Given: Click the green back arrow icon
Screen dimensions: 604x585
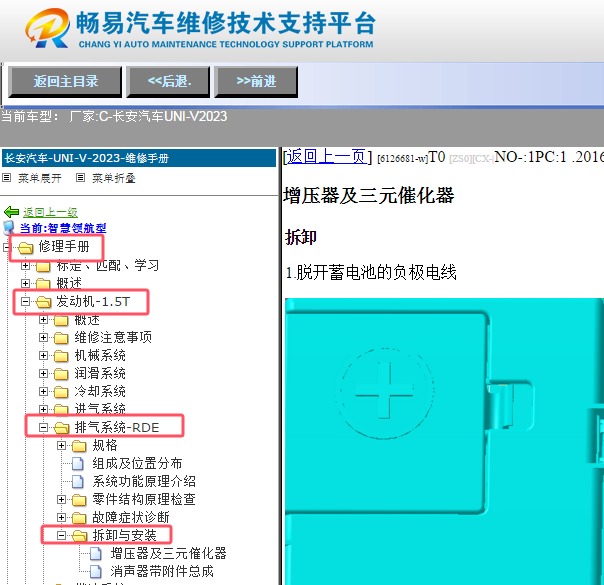Looking at the screenshot, I should [x=11, y=212].
